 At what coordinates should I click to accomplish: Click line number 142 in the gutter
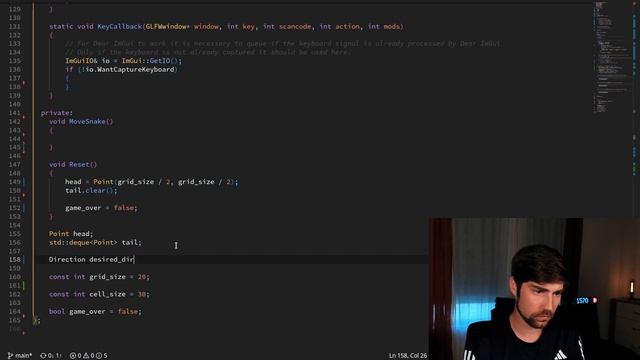click(14, 121)
